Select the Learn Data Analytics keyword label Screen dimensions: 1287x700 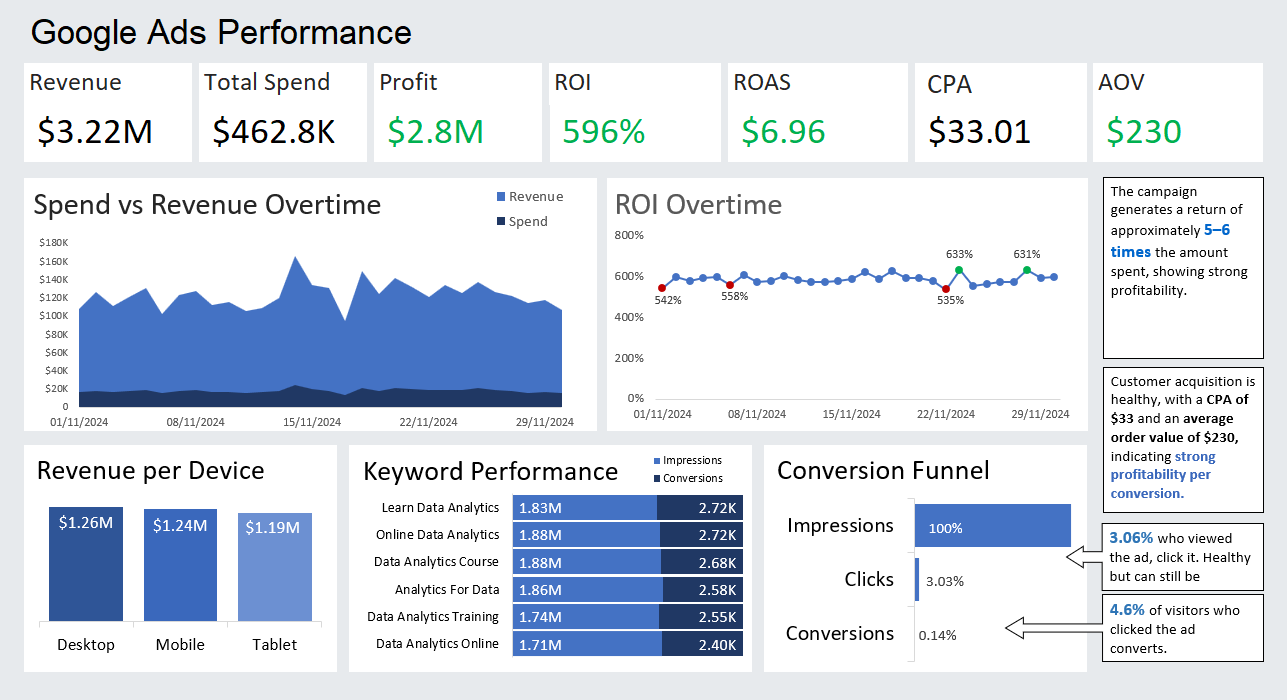[x=440, y=508]
